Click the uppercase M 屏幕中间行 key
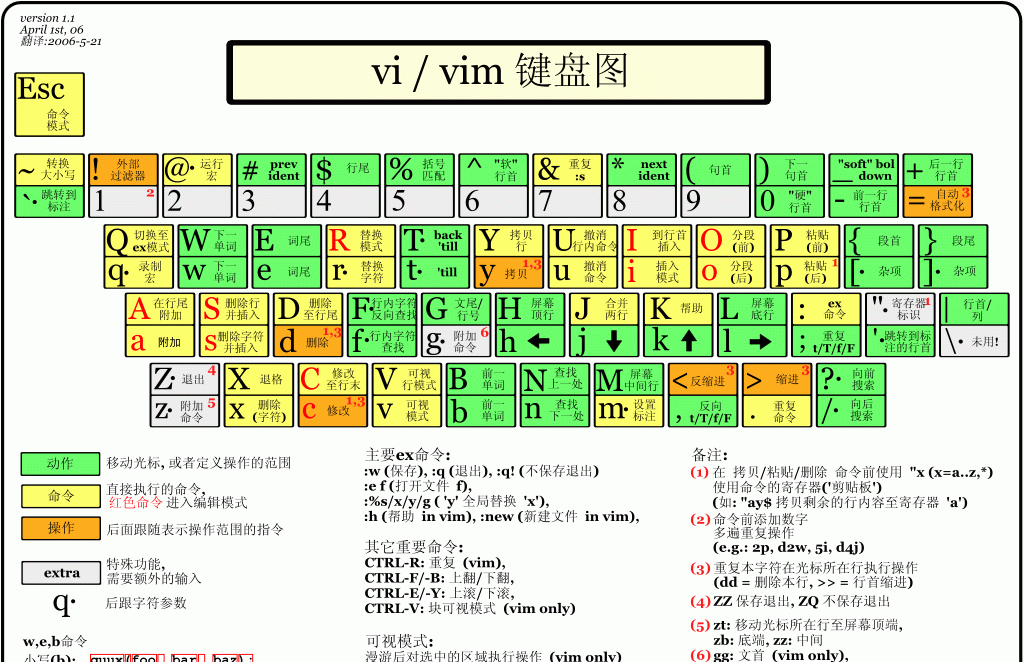 click(x=629, y=379)
